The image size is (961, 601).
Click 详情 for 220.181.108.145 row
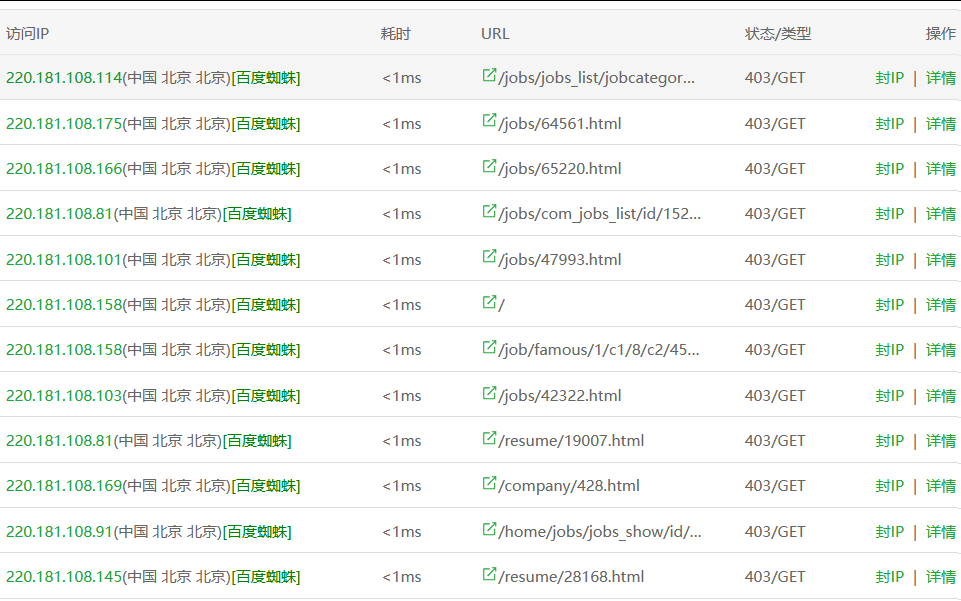(940, 577)
